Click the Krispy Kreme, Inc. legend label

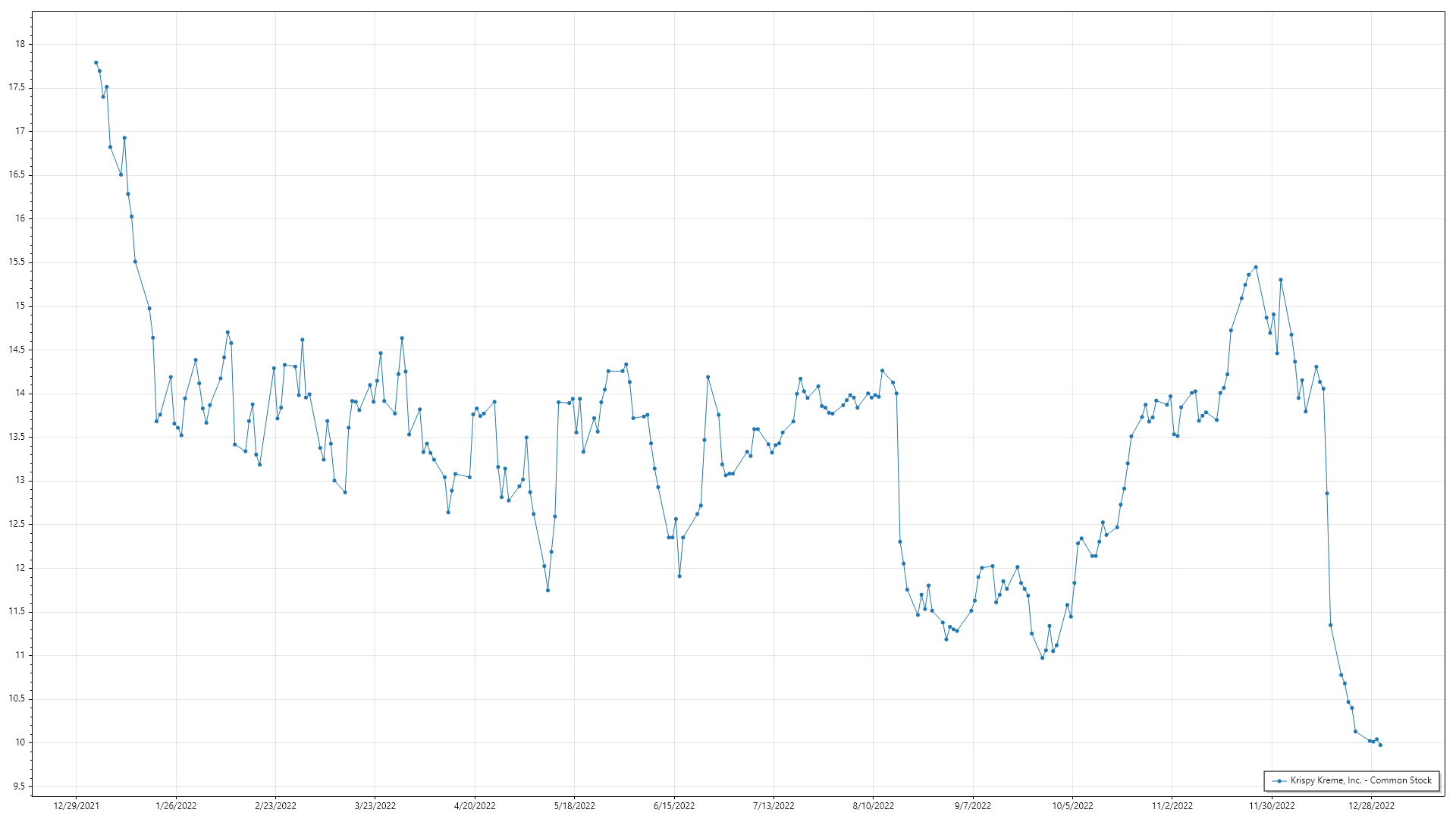coord(1360,780)
